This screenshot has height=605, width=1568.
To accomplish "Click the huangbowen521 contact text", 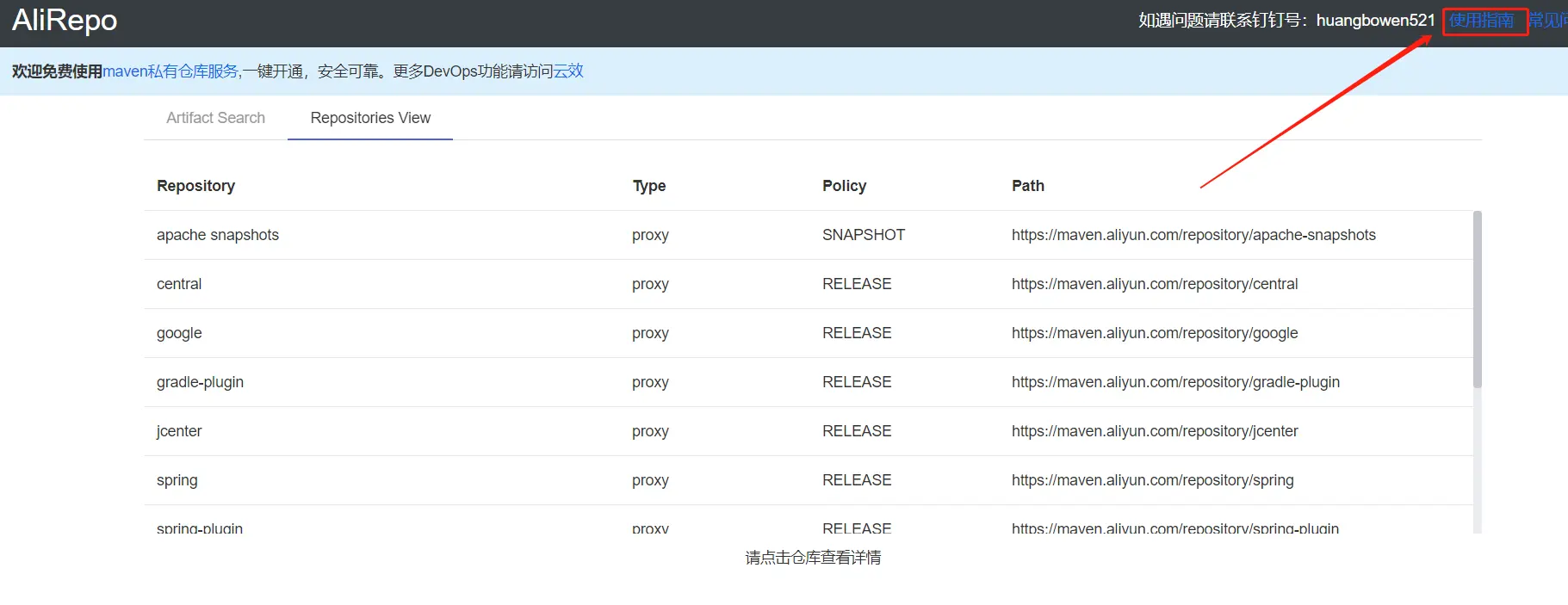I will pos(1375,20).
